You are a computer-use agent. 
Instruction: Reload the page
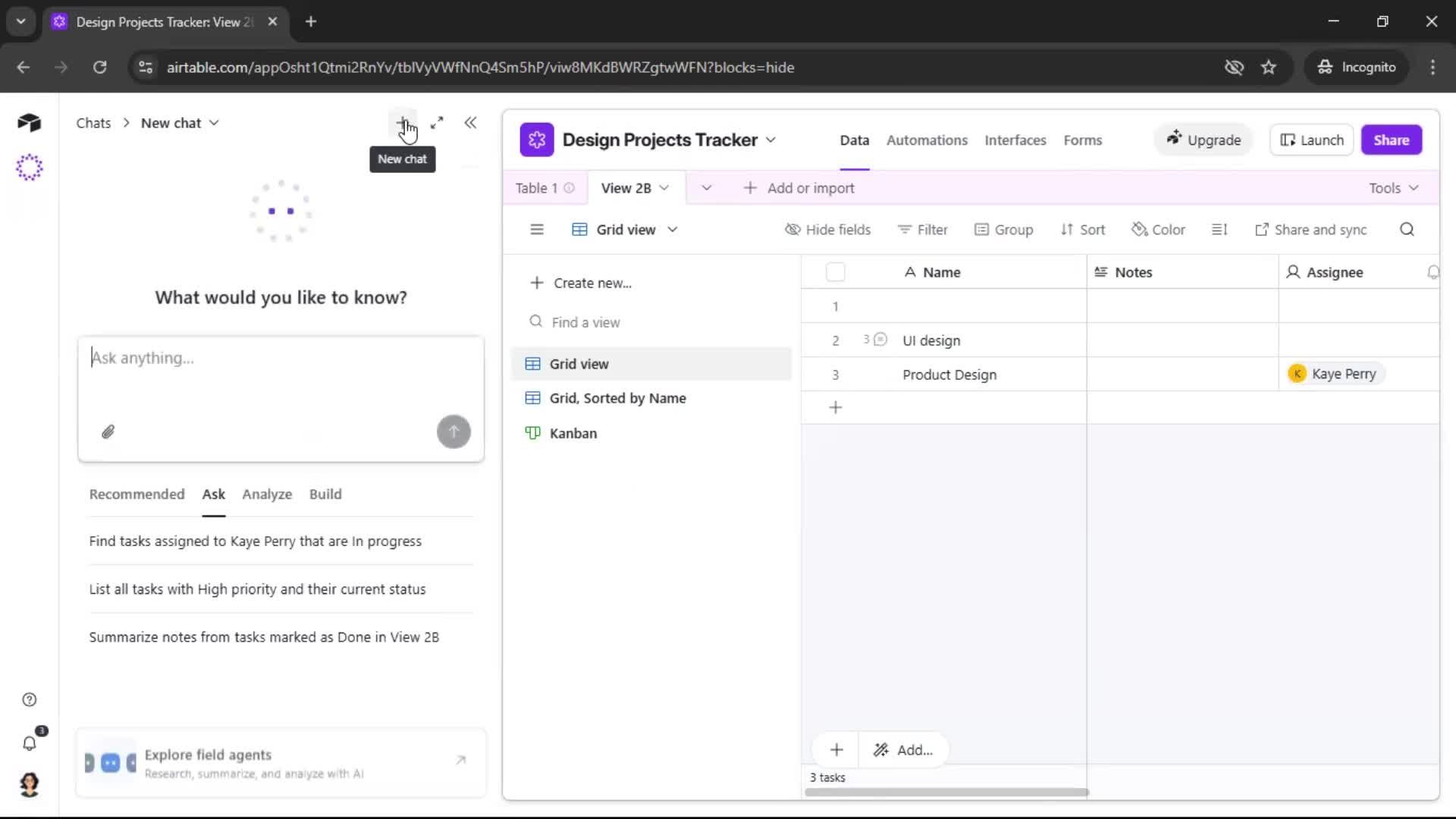click(x=99, y=67)
